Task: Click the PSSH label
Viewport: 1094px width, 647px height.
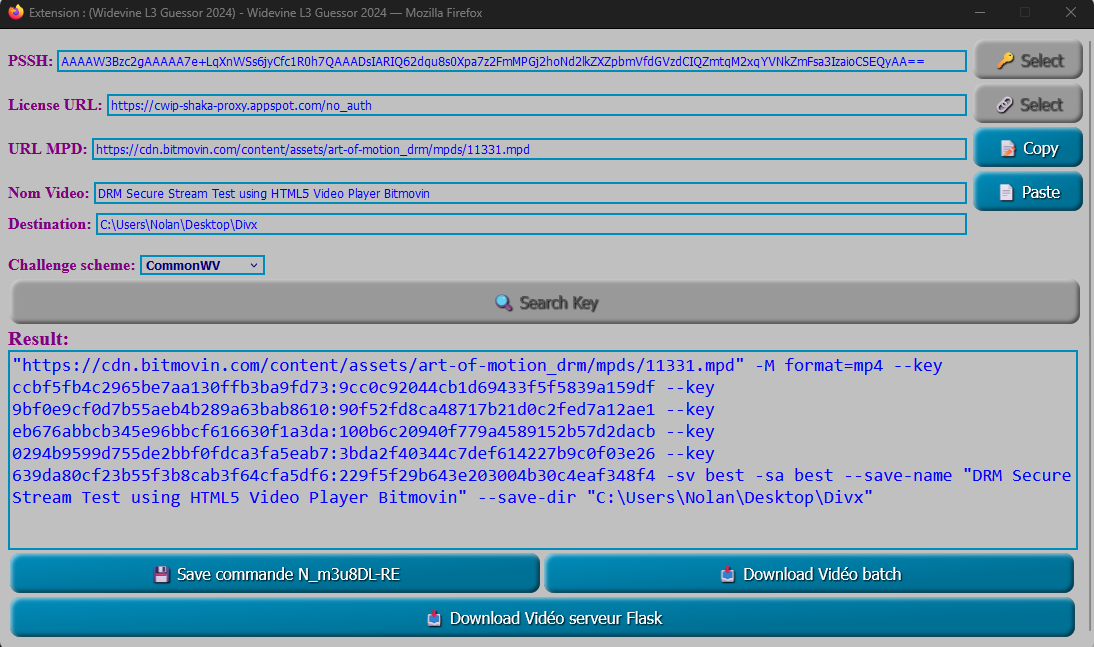Action: (30, 61)
